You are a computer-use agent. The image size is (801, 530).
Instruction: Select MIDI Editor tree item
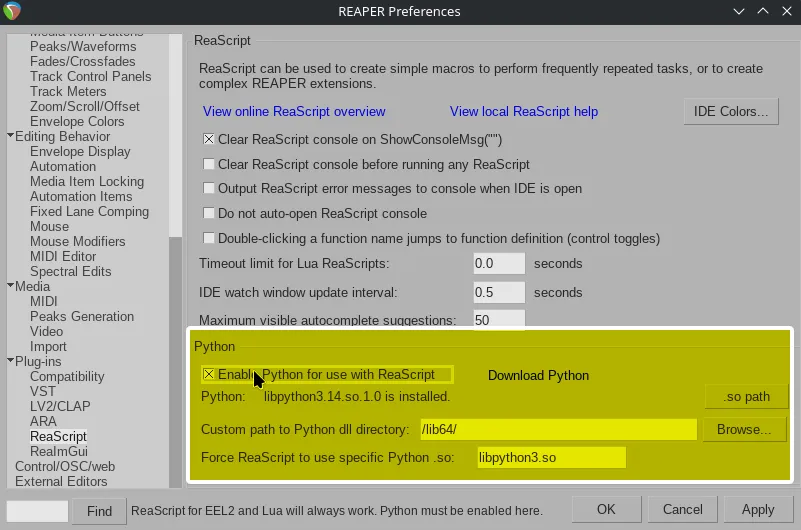click(x=63, y=256)
